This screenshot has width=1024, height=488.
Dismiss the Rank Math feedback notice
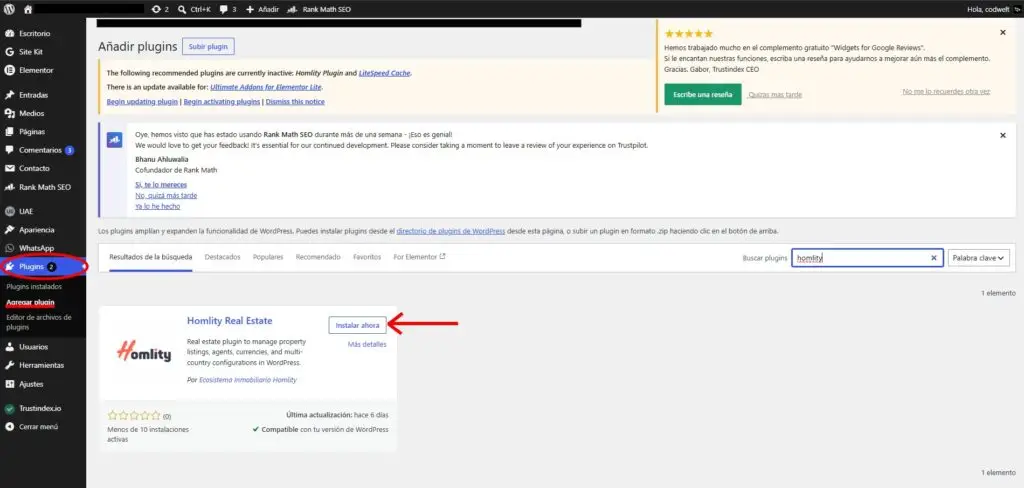pos(1002,135)
